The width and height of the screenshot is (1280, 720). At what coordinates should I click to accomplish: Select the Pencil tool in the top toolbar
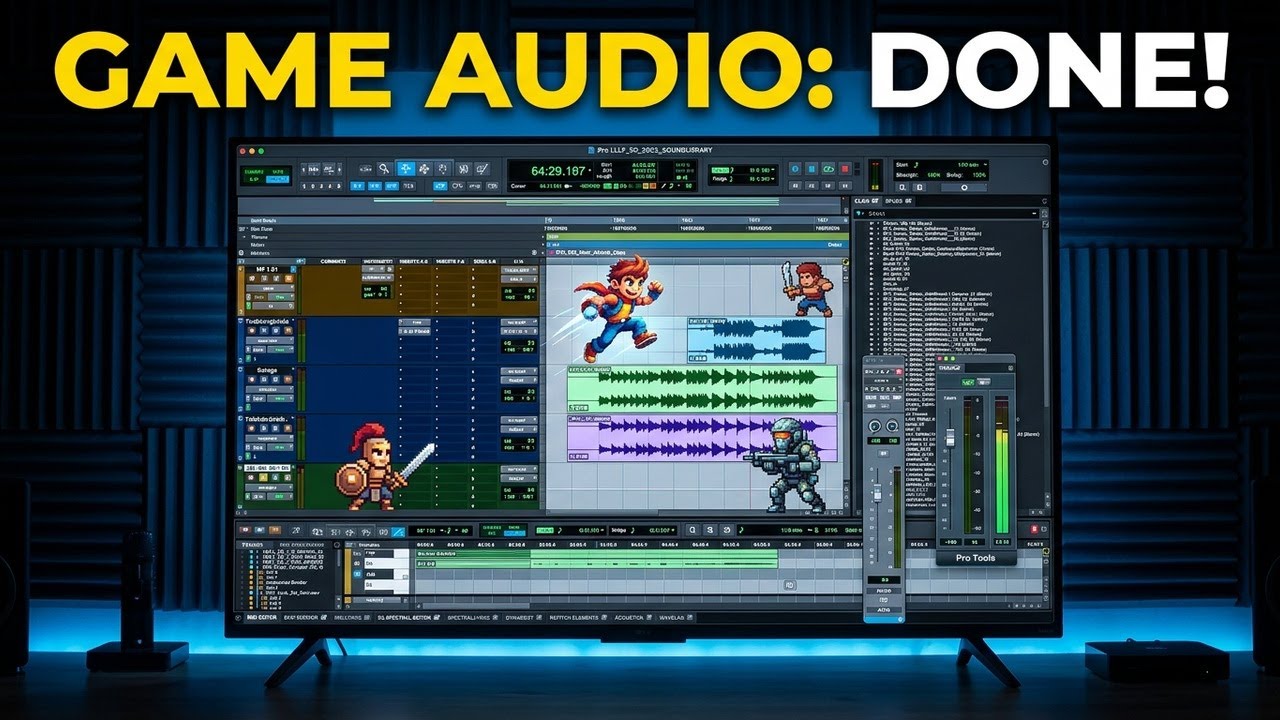tap(481, 169)
